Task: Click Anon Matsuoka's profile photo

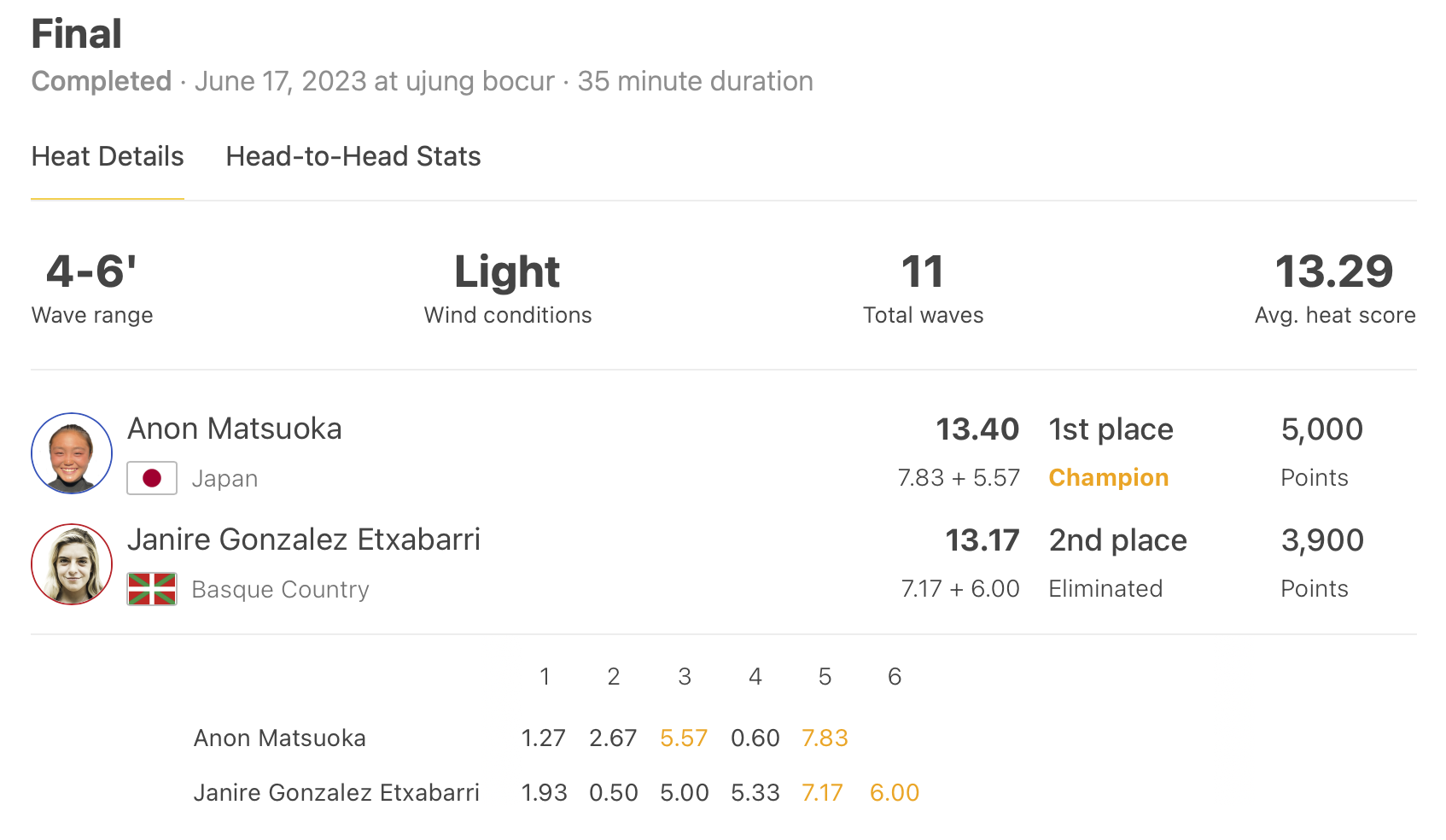Action: point(72,453)
